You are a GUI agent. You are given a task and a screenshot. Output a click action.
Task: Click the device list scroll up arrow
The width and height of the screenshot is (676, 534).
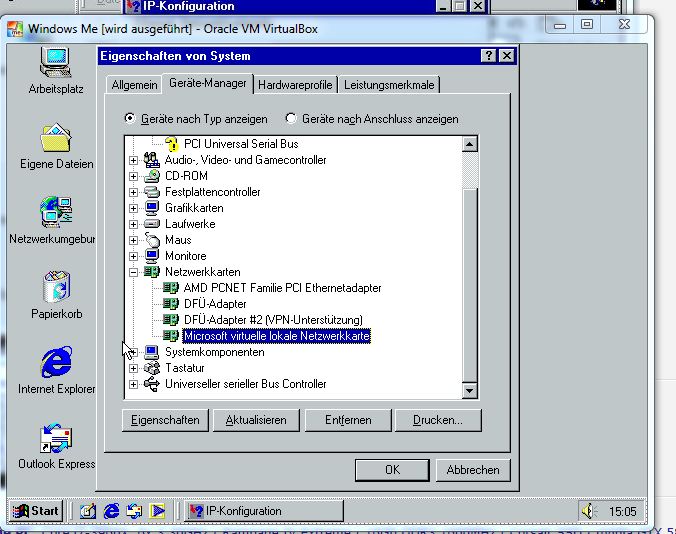(469, 144)
